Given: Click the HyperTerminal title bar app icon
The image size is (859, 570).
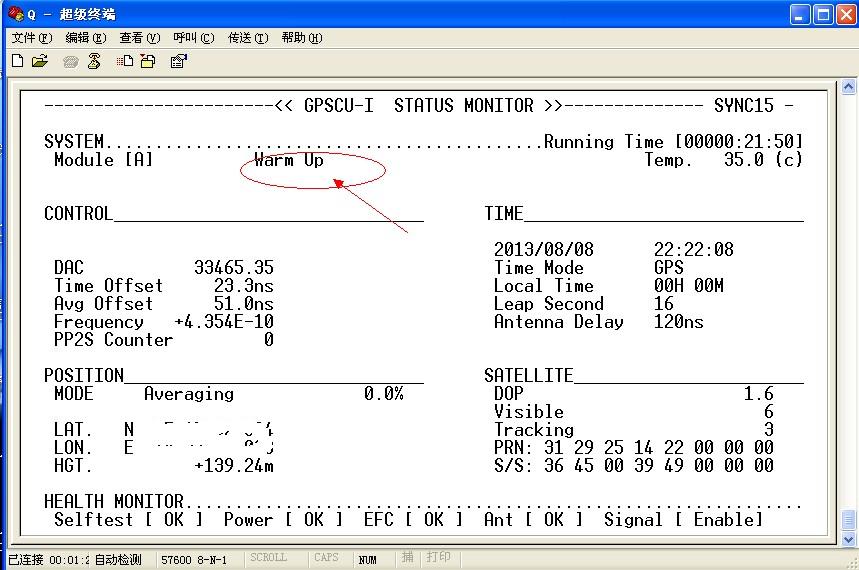Looking at the screenshot, I should [x=15, y=14].
